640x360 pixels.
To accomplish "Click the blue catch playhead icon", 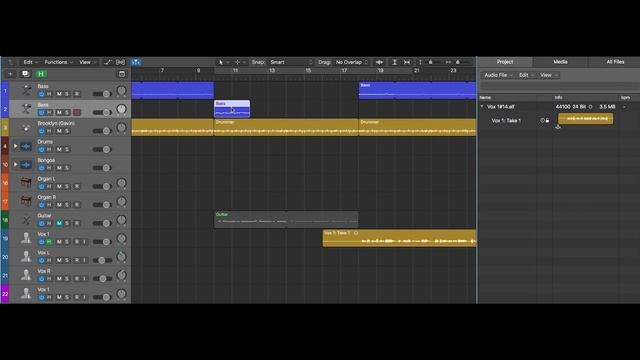I will (136, 62).
